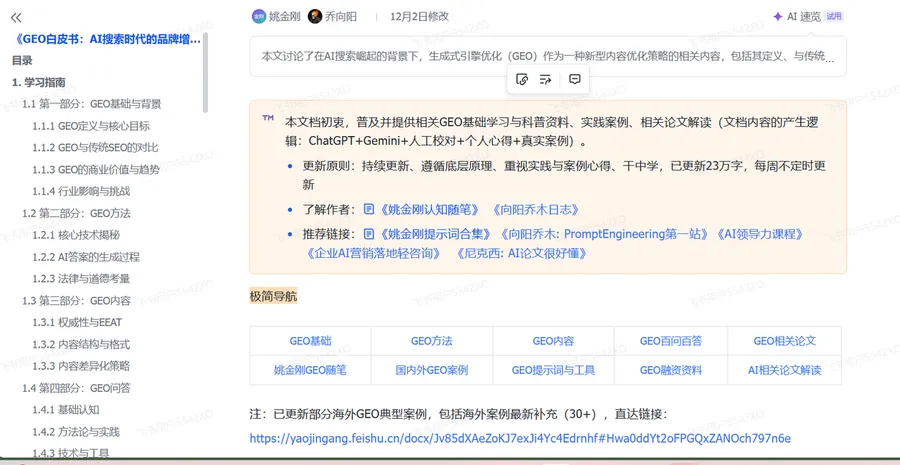Click the AI 速览 sparkle icon
This screenshot has width=900, height=465.
point(778,17)
